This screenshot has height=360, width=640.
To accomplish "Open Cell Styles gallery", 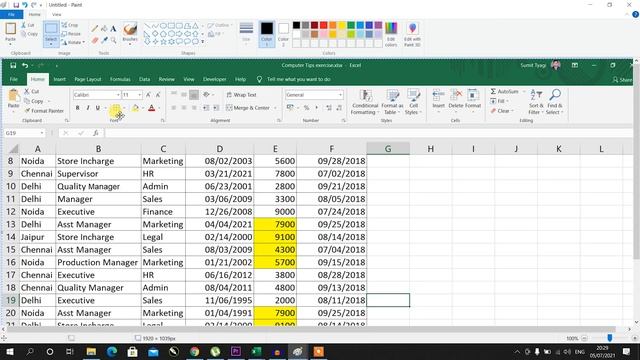I will coord(413,102).
